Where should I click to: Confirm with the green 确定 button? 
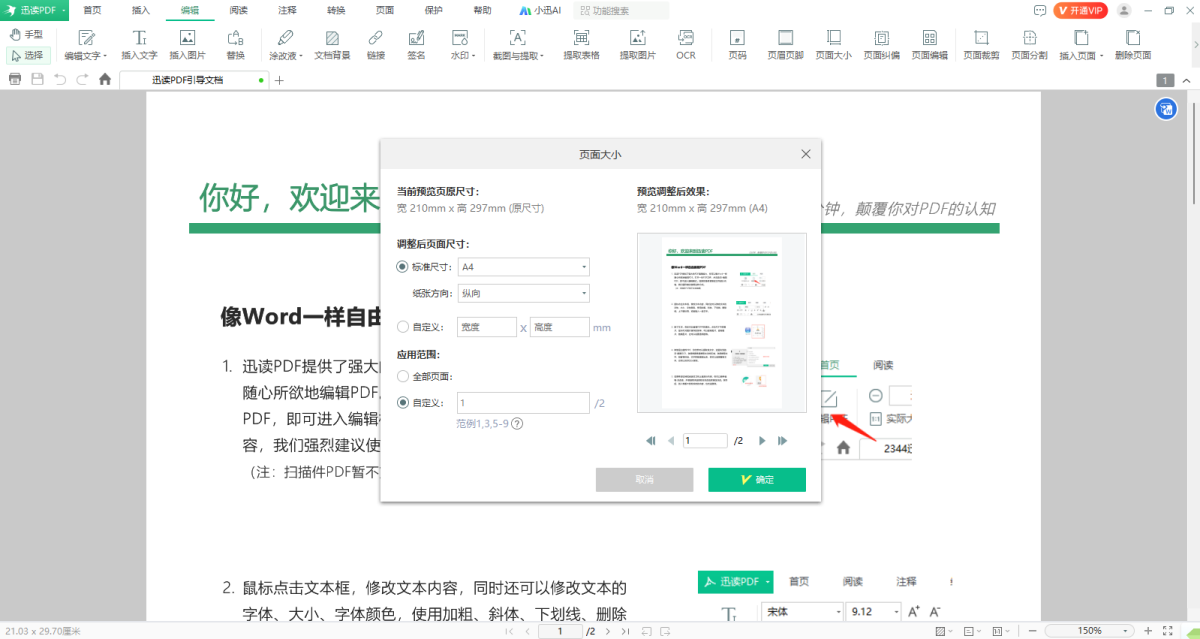coord(757,480)
